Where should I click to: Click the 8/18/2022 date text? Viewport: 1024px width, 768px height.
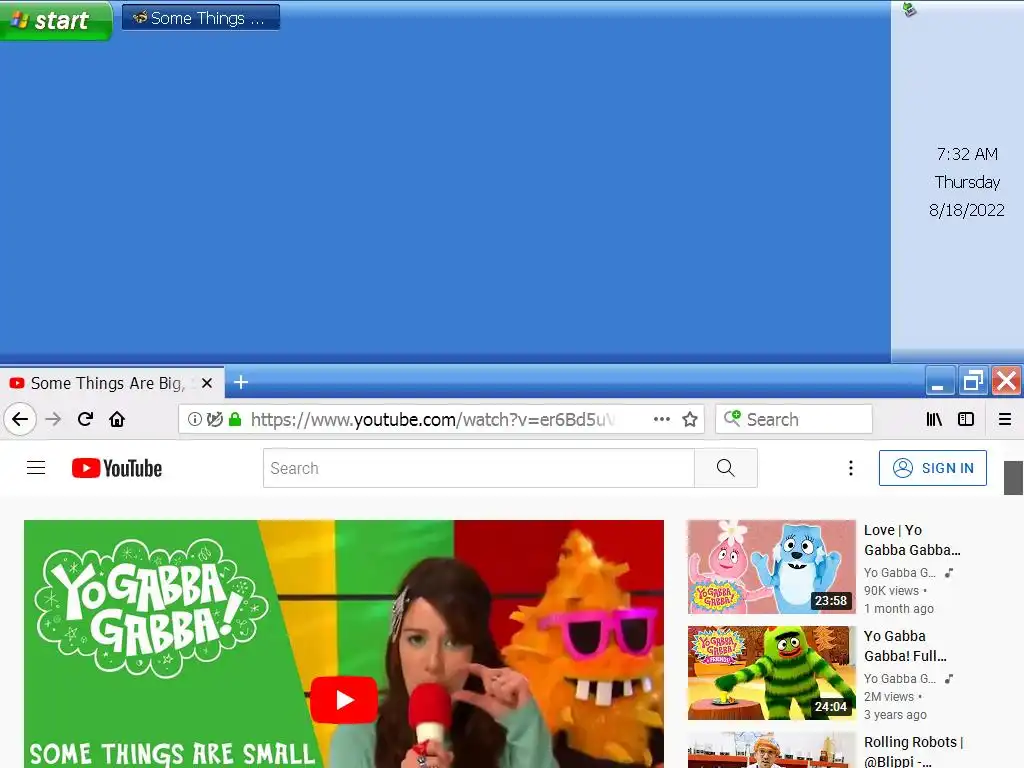[967, 210]
